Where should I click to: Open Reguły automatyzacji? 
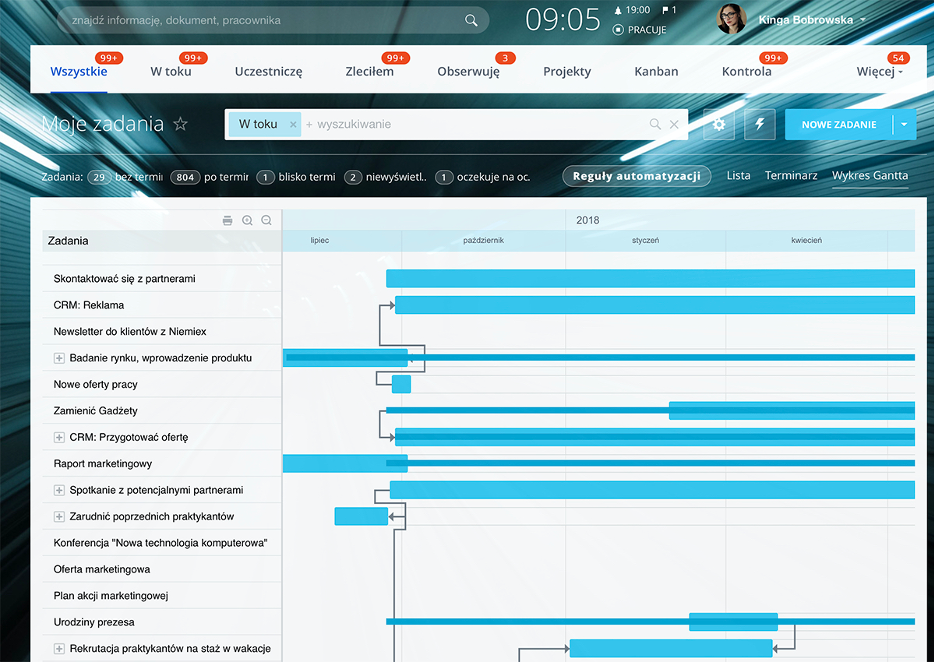click(x=636, y=176)
